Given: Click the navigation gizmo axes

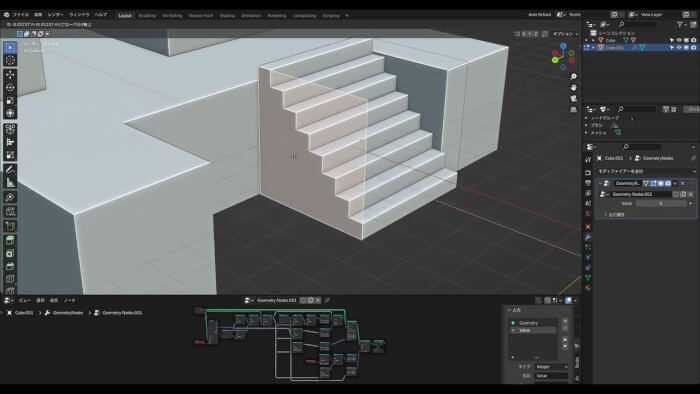Looking at the screenshot, I should coord(563,56).
